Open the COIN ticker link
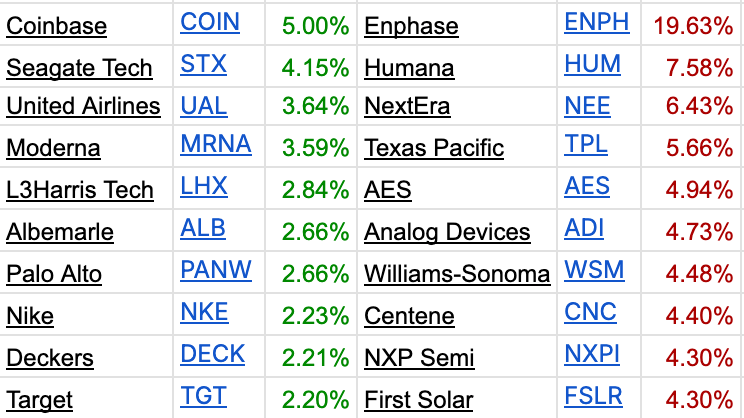 coord(210,22)
